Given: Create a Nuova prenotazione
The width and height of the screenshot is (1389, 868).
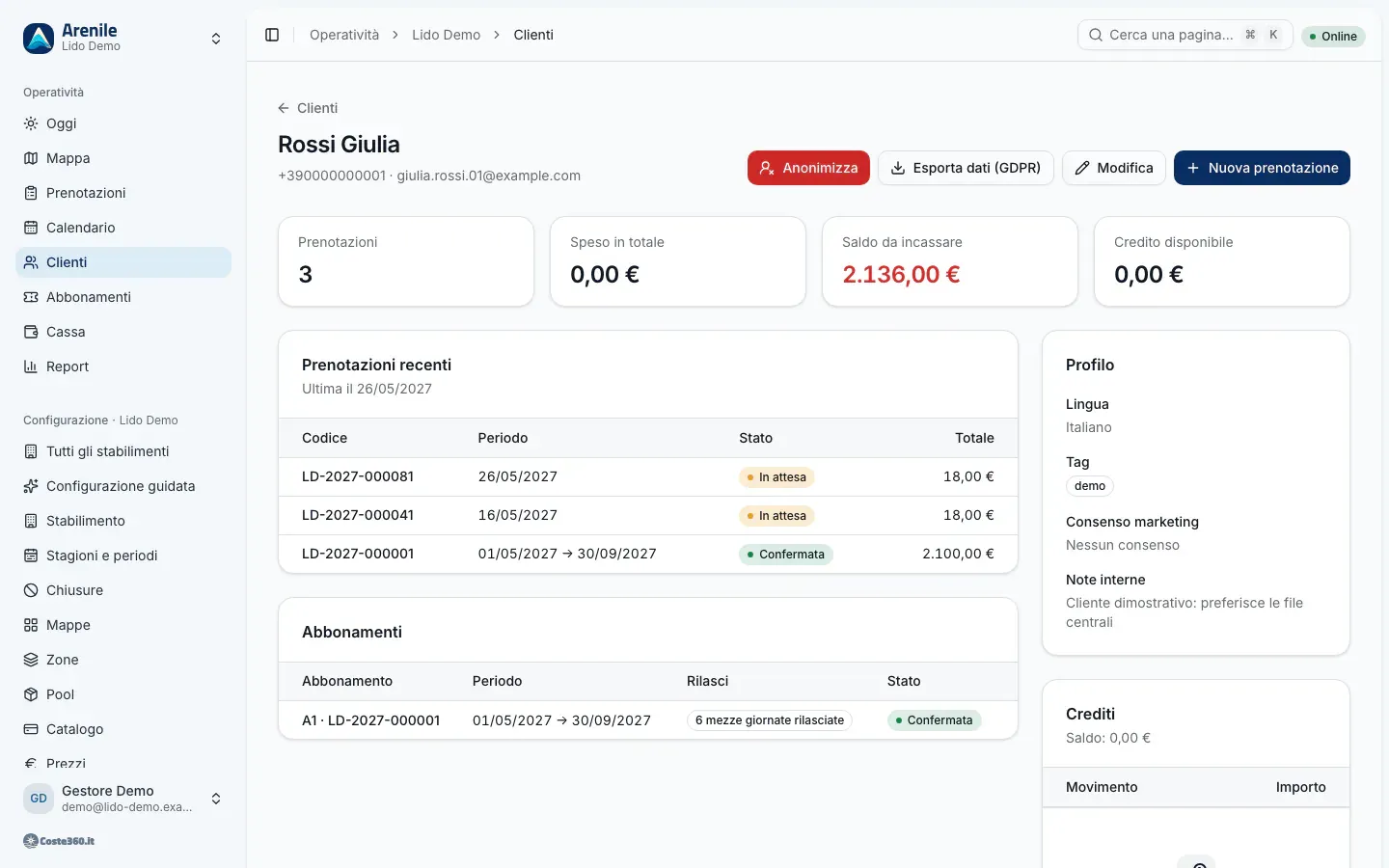Looking at the screenshot, I should tap(1262, 168).
